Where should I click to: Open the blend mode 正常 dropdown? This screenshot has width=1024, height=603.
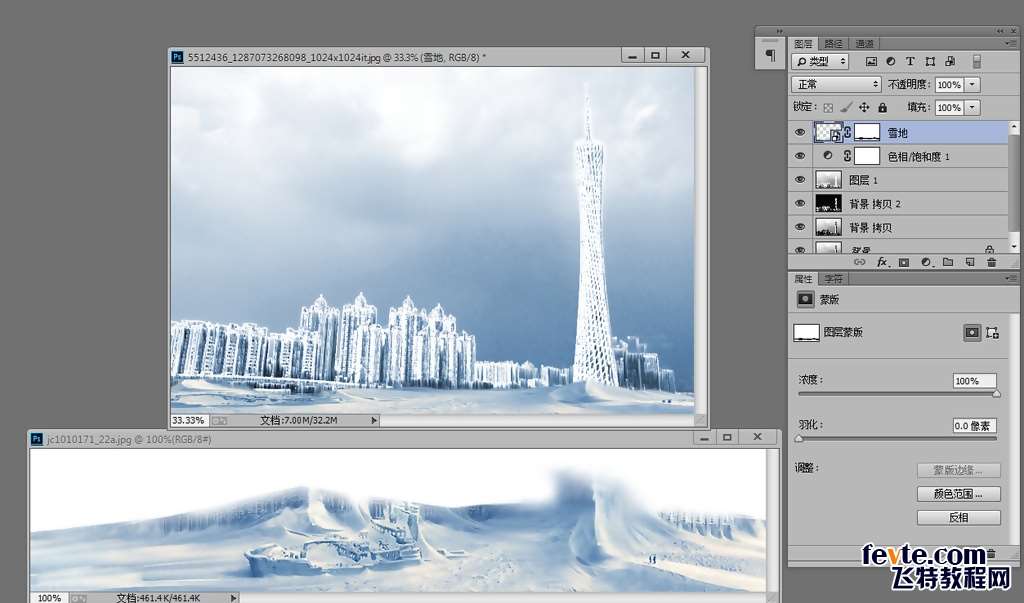pos(836,85)
